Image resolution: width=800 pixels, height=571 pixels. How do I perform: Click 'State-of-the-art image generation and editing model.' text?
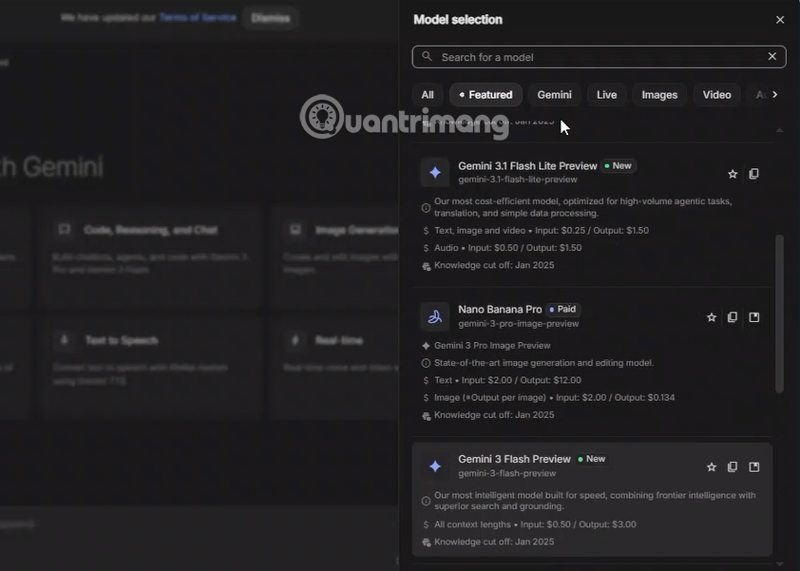544,363
